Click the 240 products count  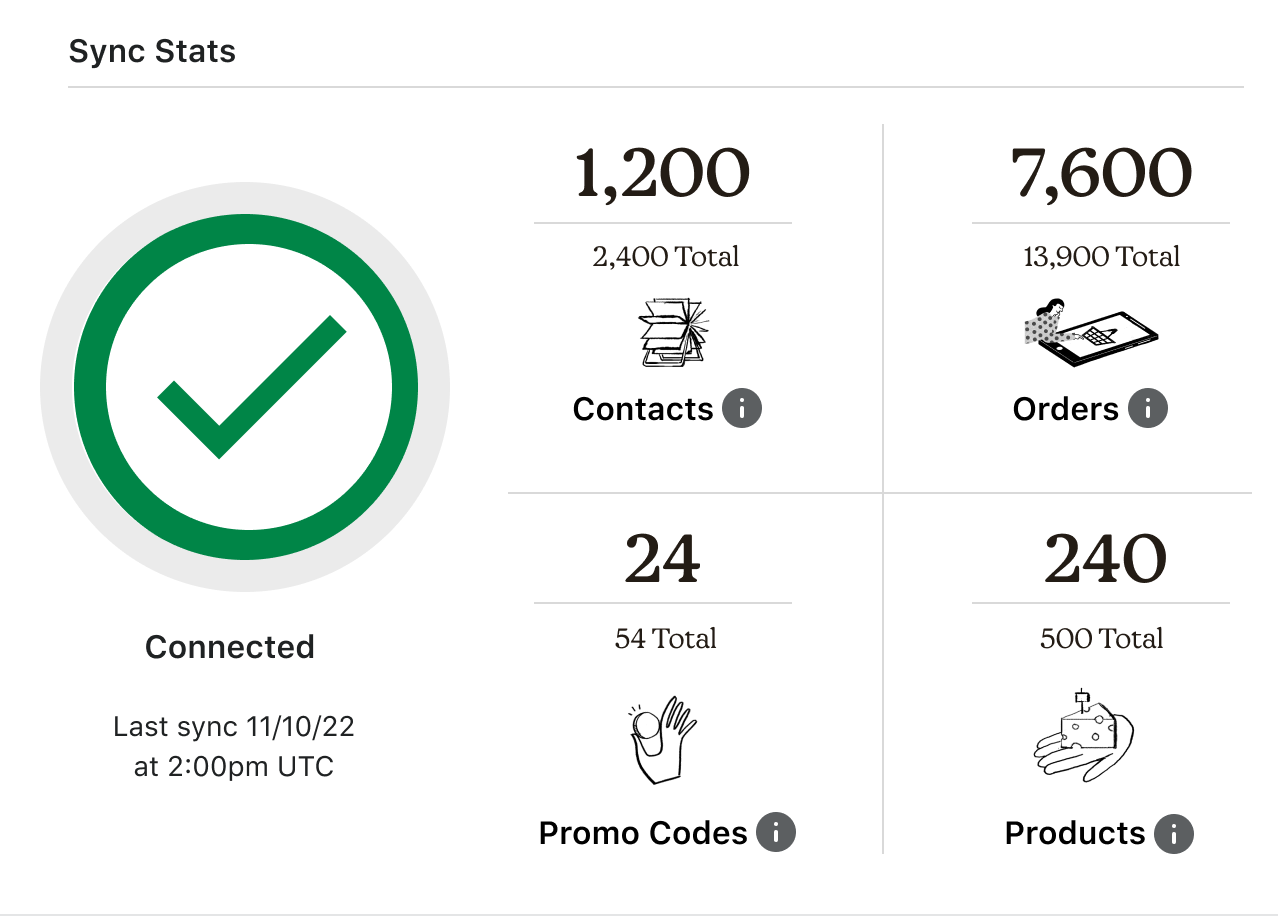[1105, 558]
